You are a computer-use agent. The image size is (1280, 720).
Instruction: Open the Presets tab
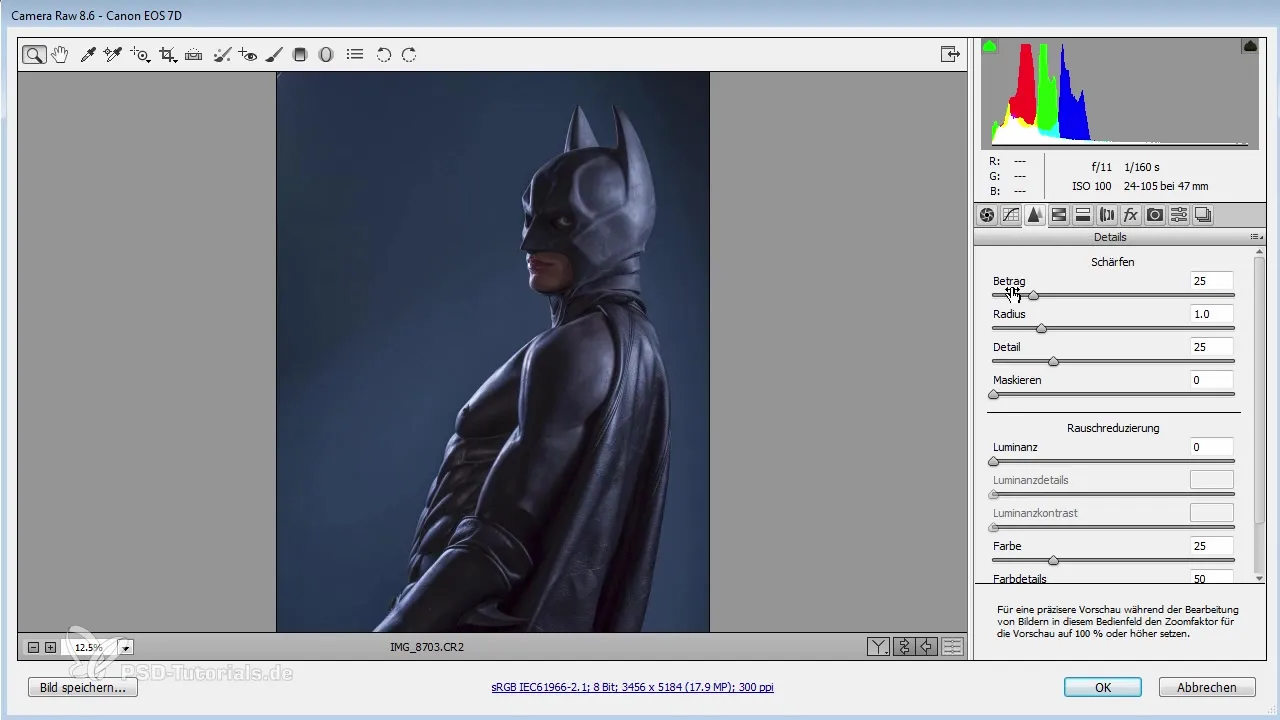pyautogui.click(x=1179, y=215)
